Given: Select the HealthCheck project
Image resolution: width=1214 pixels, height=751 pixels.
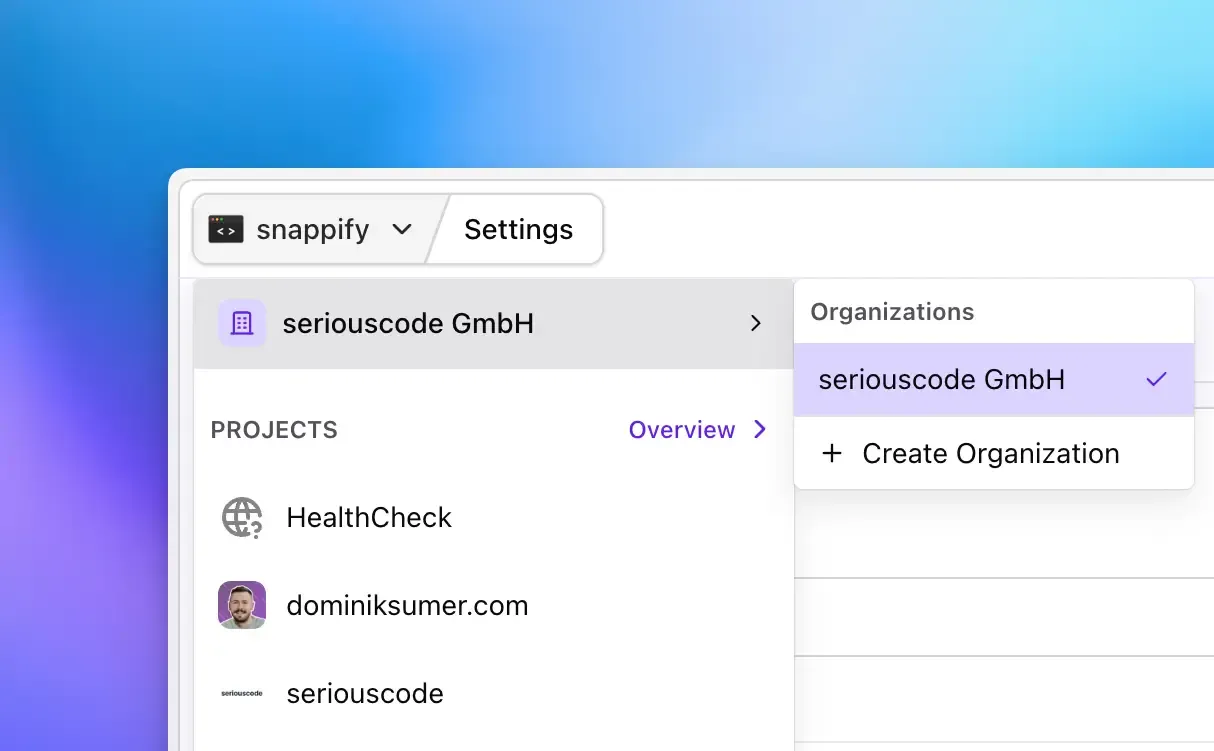Looking at the screenshot, I should pos(369,517).
